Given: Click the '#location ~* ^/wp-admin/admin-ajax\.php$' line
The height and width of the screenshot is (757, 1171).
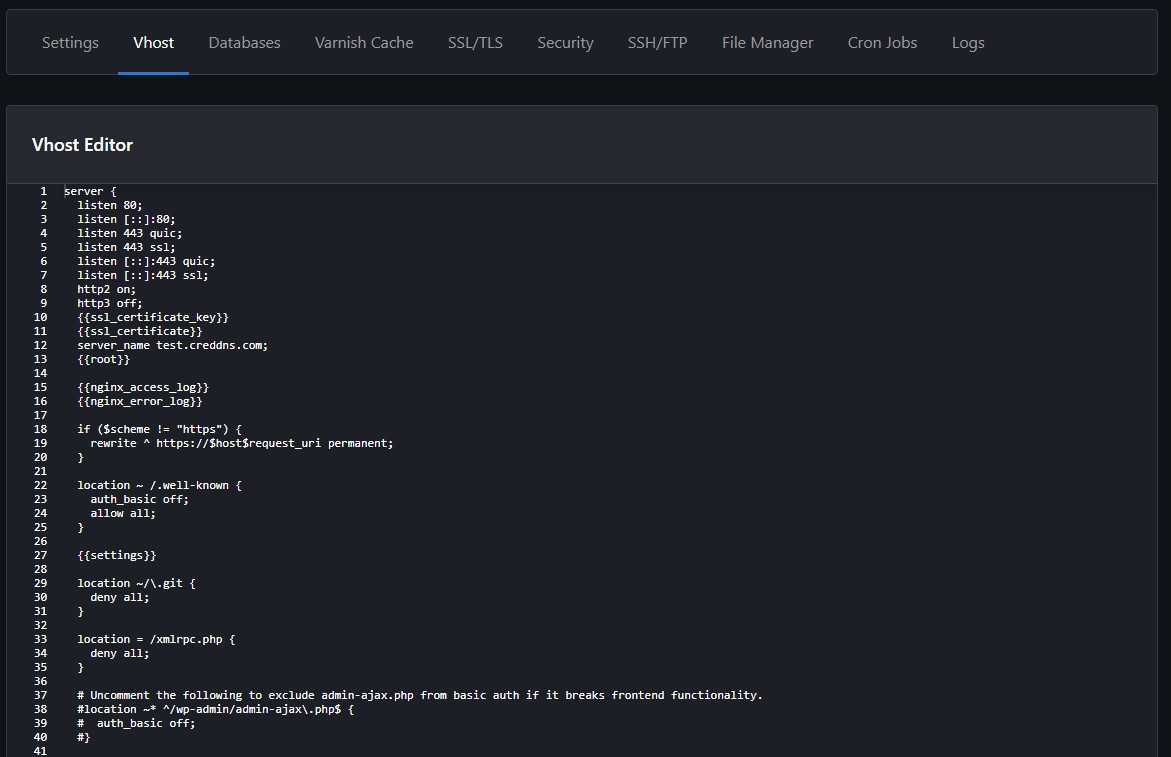Looking at the screenshot, I should (x=215, y=709).
